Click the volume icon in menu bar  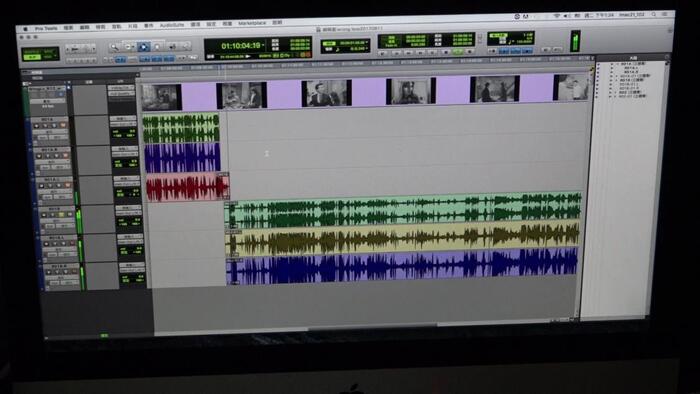pos(567,16)
